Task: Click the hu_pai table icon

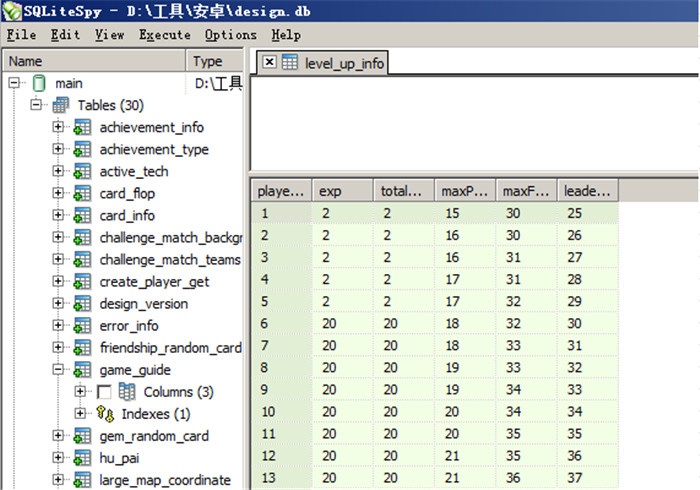Action: pyautogui.click(x=82, y=458)
